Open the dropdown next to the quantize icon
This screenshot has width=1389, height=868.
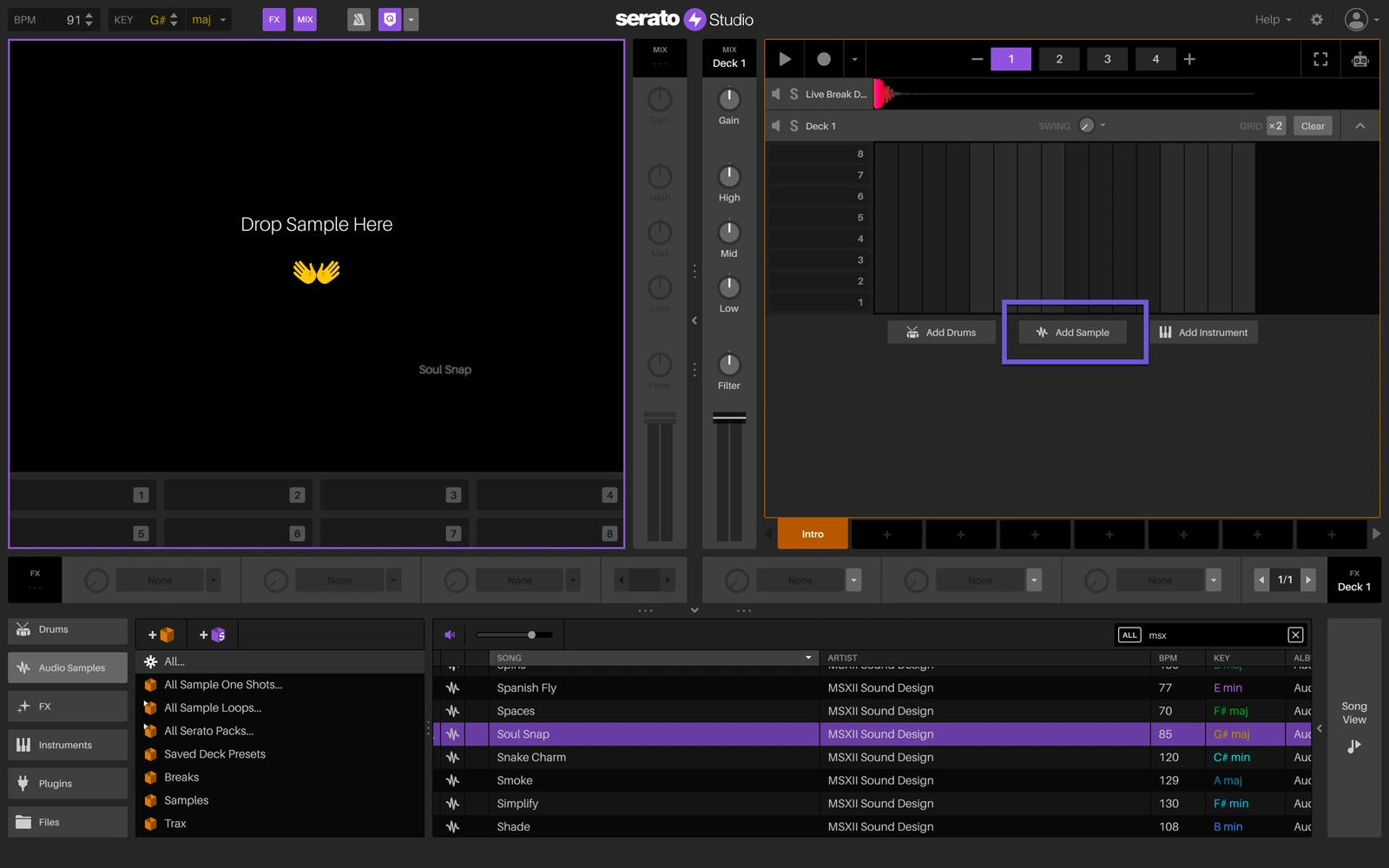click(411, 19)
